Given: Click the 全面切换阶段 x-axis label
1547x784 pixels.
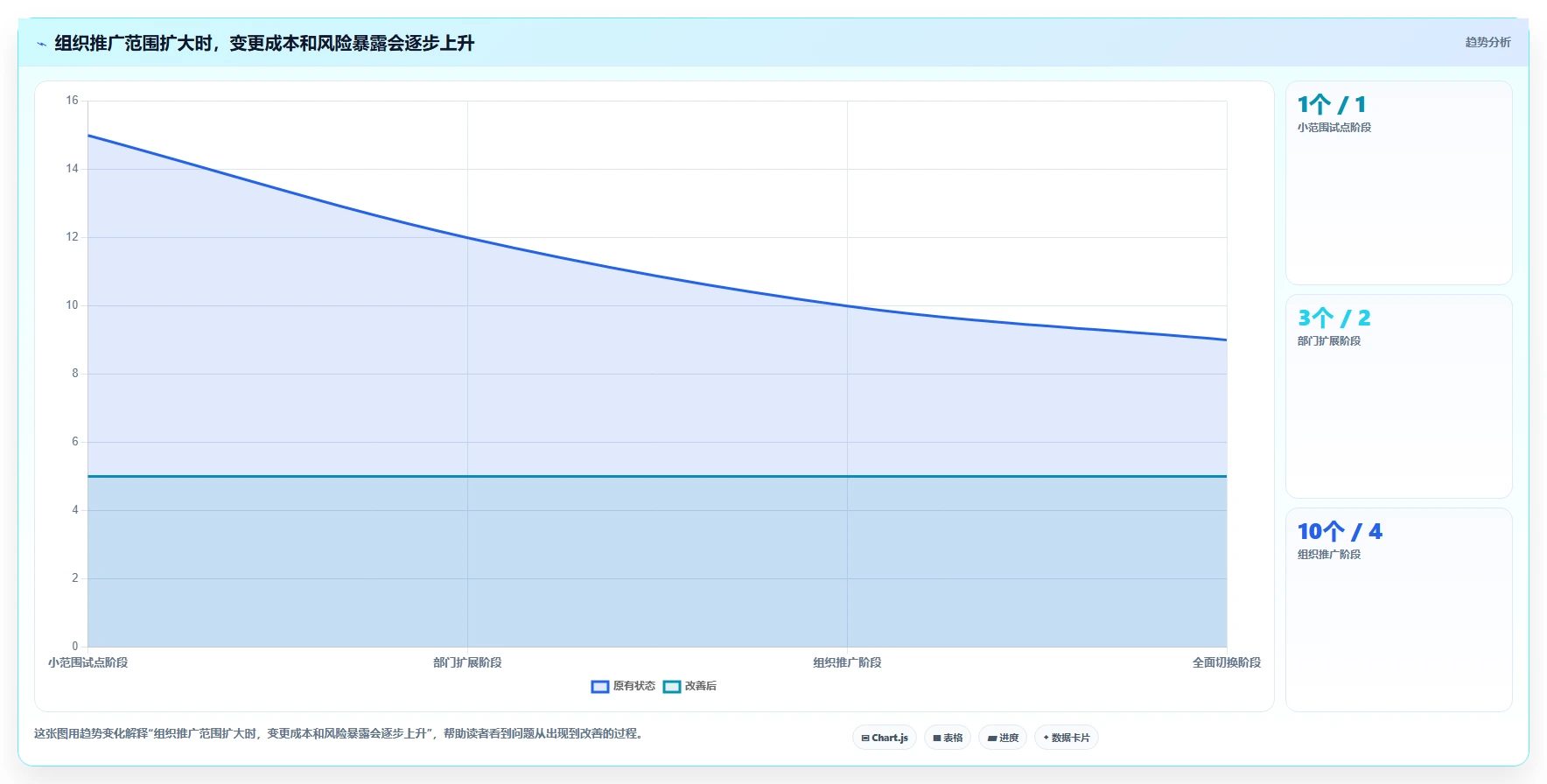Looking at the screenshot, I should (x=1227, y=662).
